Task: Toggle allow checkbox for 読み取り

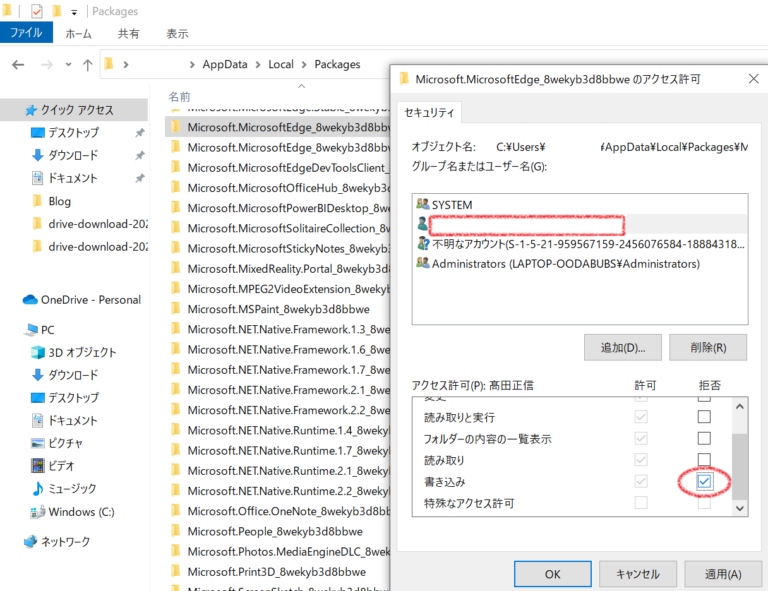Action: (x=641, y=460)
